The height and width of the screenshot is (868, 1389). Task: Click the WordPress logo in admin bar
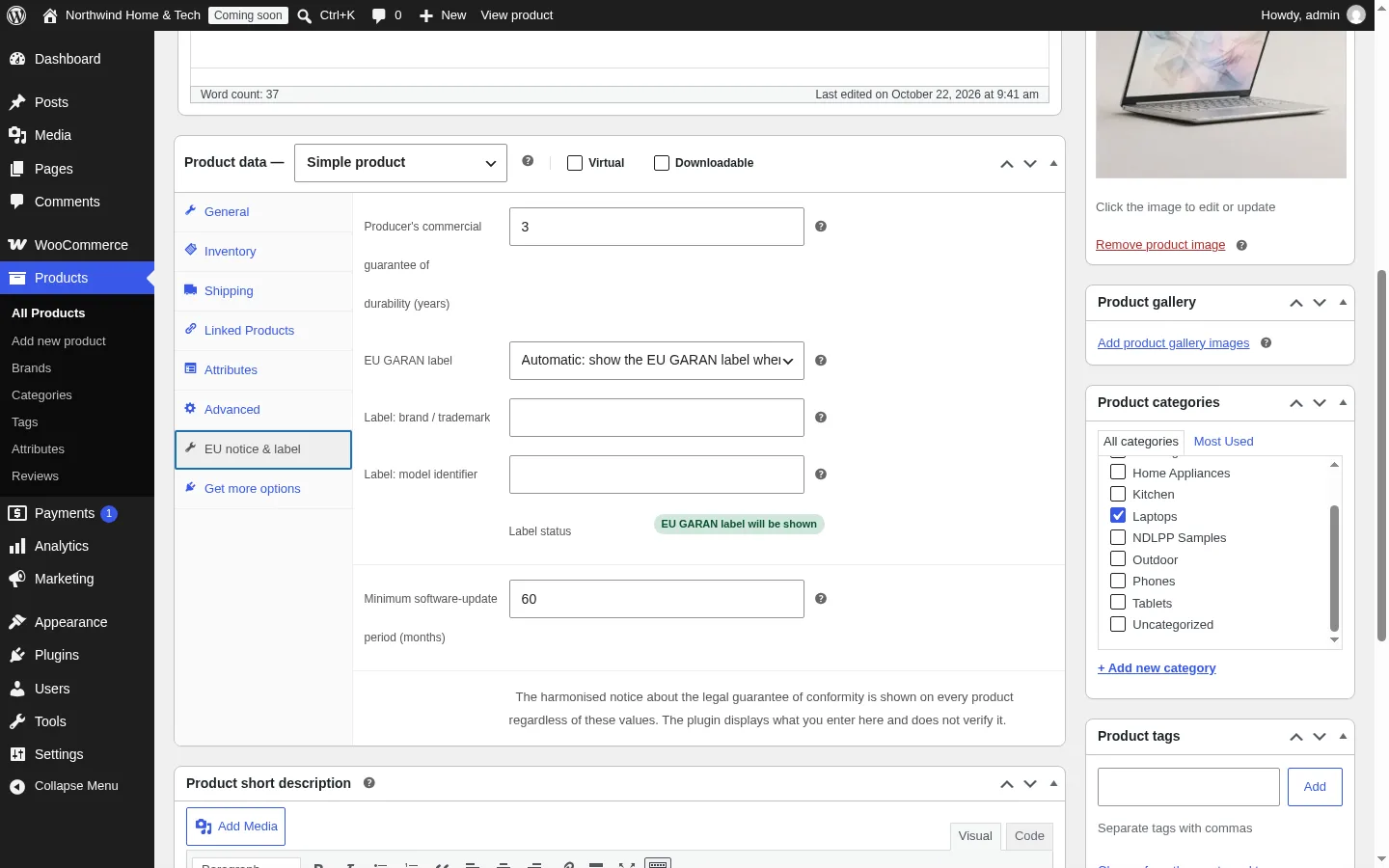16,15
